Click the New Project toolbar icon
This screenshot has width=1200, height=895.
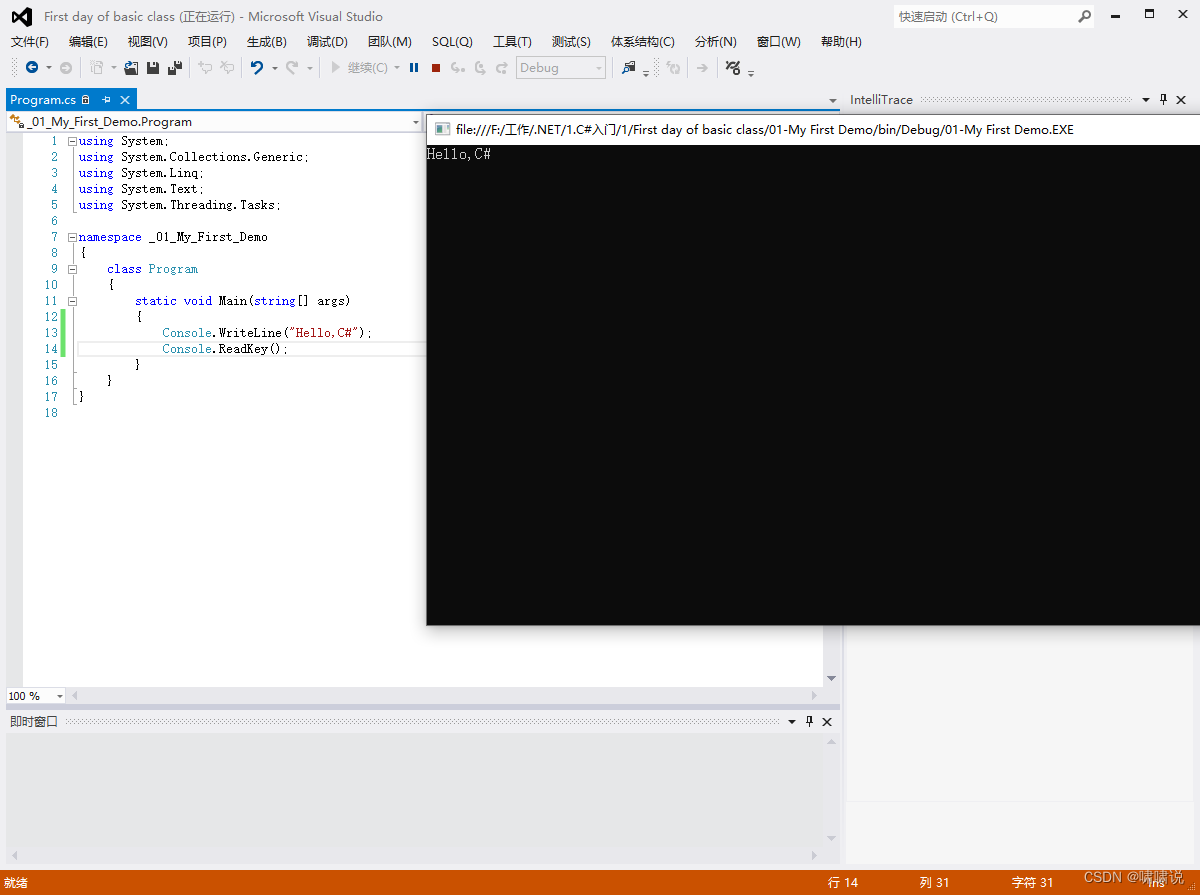click(97, 67)
